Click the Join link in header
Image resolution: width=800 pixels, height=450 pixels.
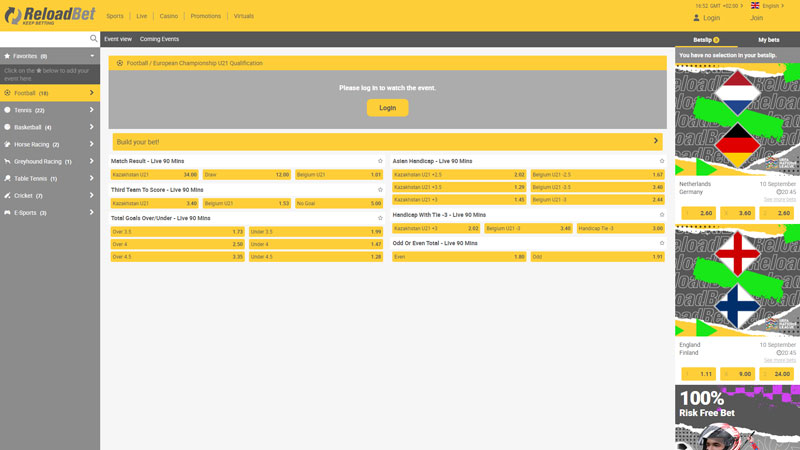(756, 18)
